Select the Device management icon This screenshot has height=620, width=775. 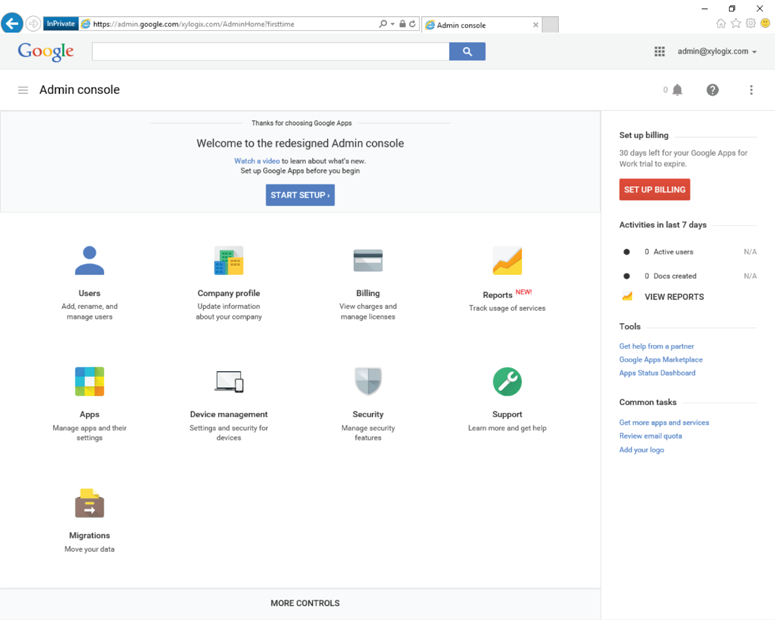(x=228, y=382)
